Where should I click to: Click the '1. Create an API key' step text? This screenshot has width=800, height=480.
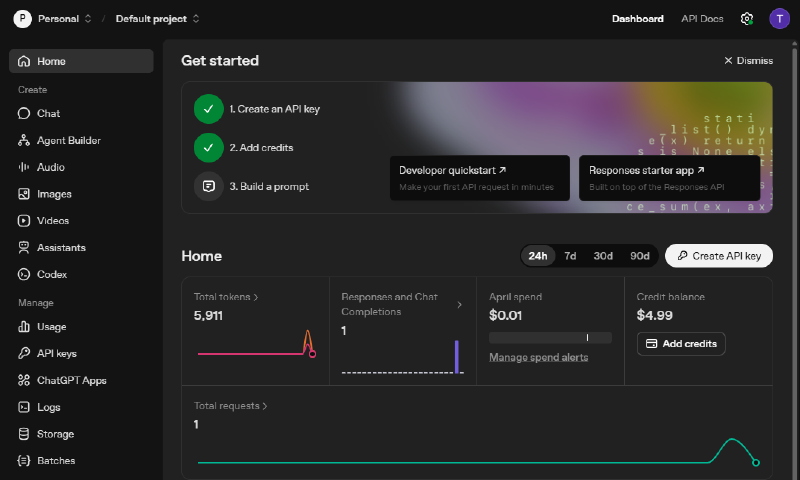click(274, 109)
